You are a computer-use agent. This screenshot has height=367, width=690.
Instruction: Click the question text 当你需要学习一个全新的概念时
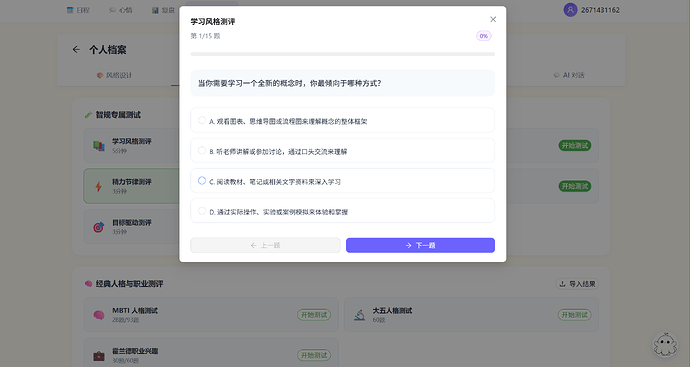click(x=290, y=83)
